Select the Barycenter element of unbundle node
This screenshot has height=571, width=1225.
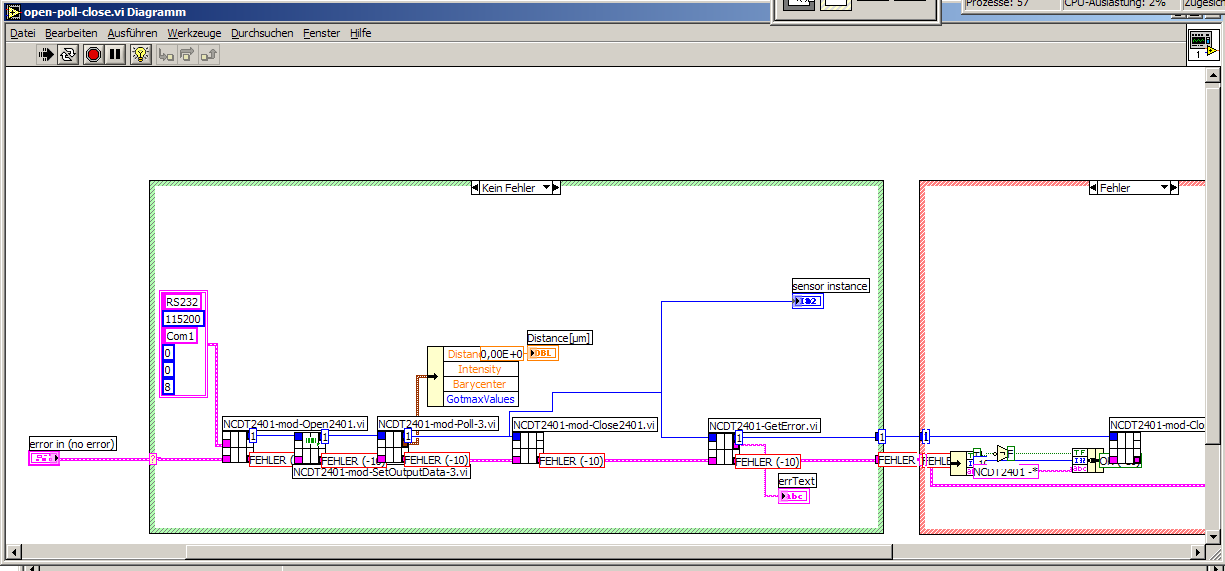pos(480,384)
